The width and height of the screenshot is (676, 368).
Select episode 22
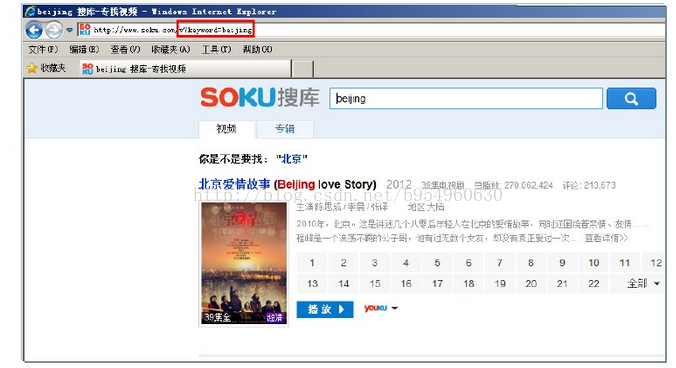(594, 284)
